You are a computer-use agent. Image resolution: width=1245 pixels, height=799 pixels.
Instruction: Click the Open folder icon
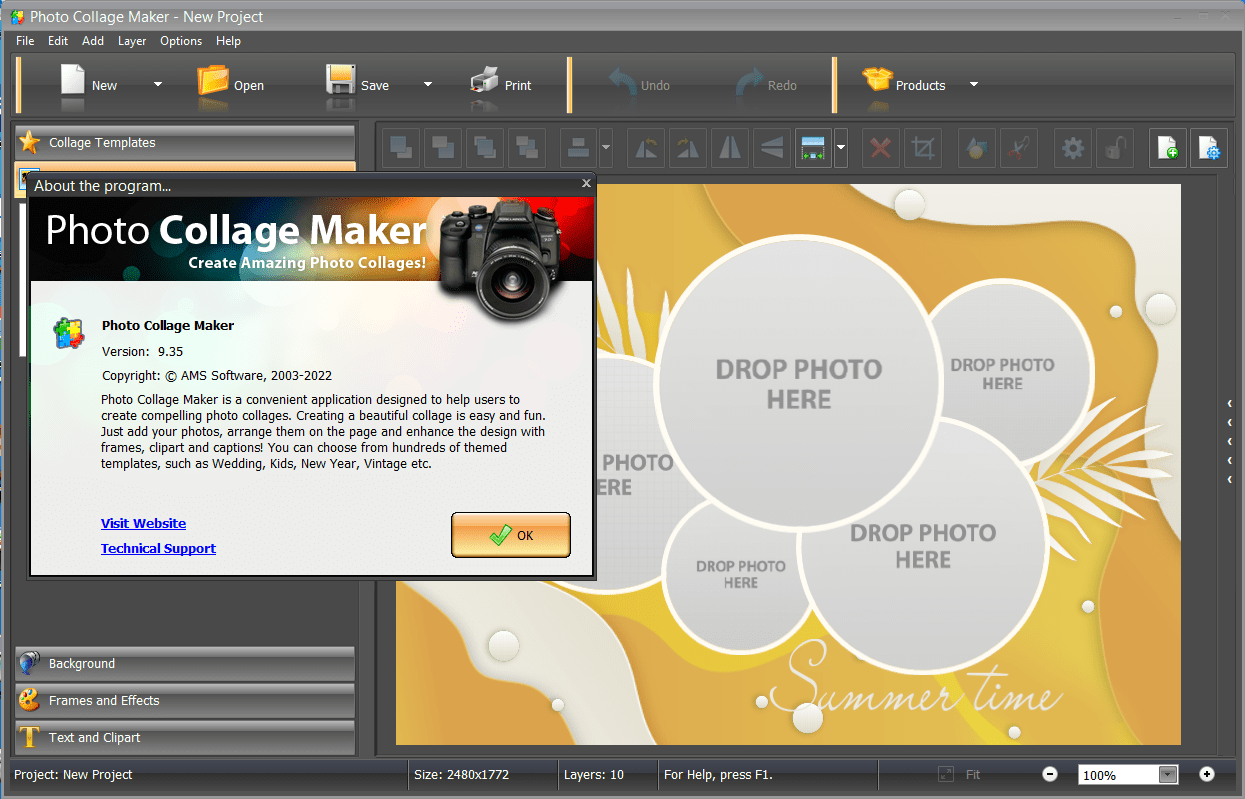click(213, 81)
